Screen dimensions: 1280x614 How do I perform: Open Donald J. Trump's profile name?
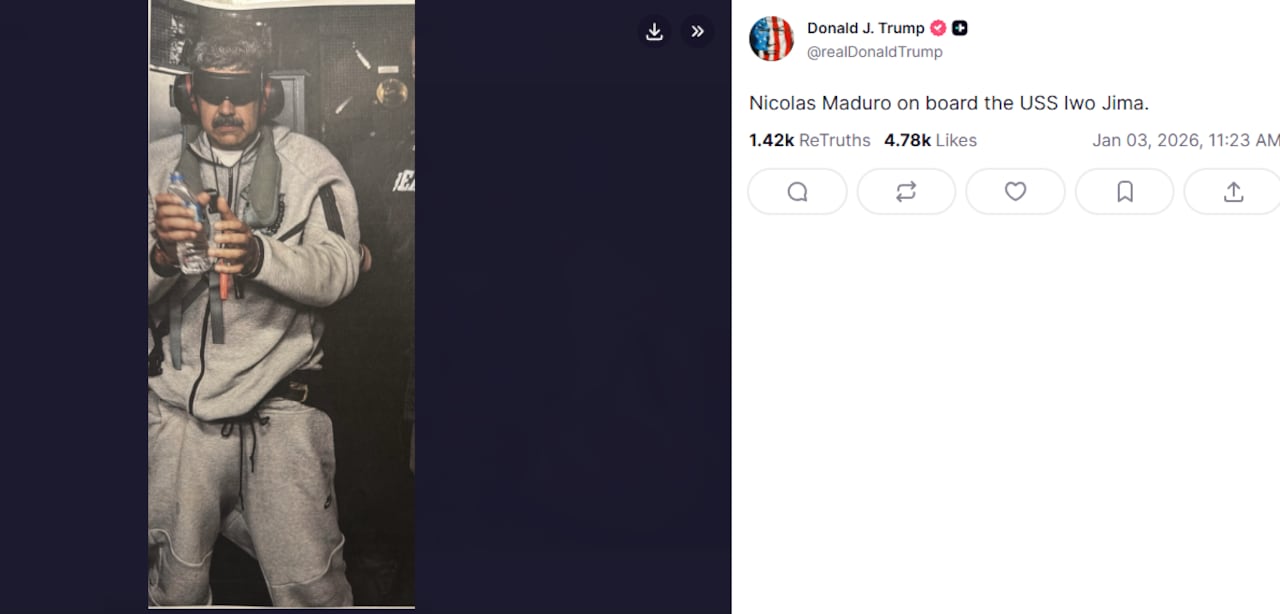coord(866,28)
